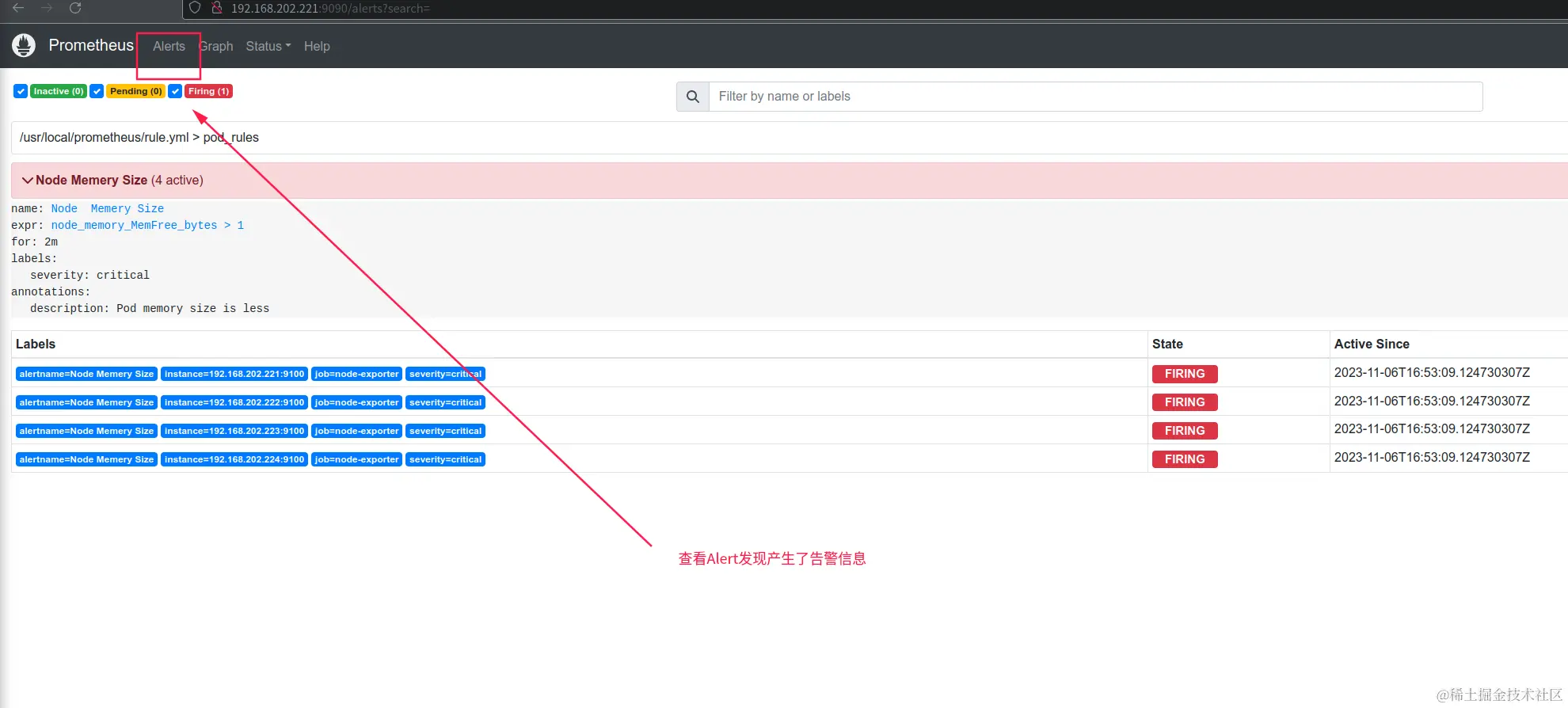
Task: Click alertname label in 192.168.202.221 row
Action: (86, 374)
